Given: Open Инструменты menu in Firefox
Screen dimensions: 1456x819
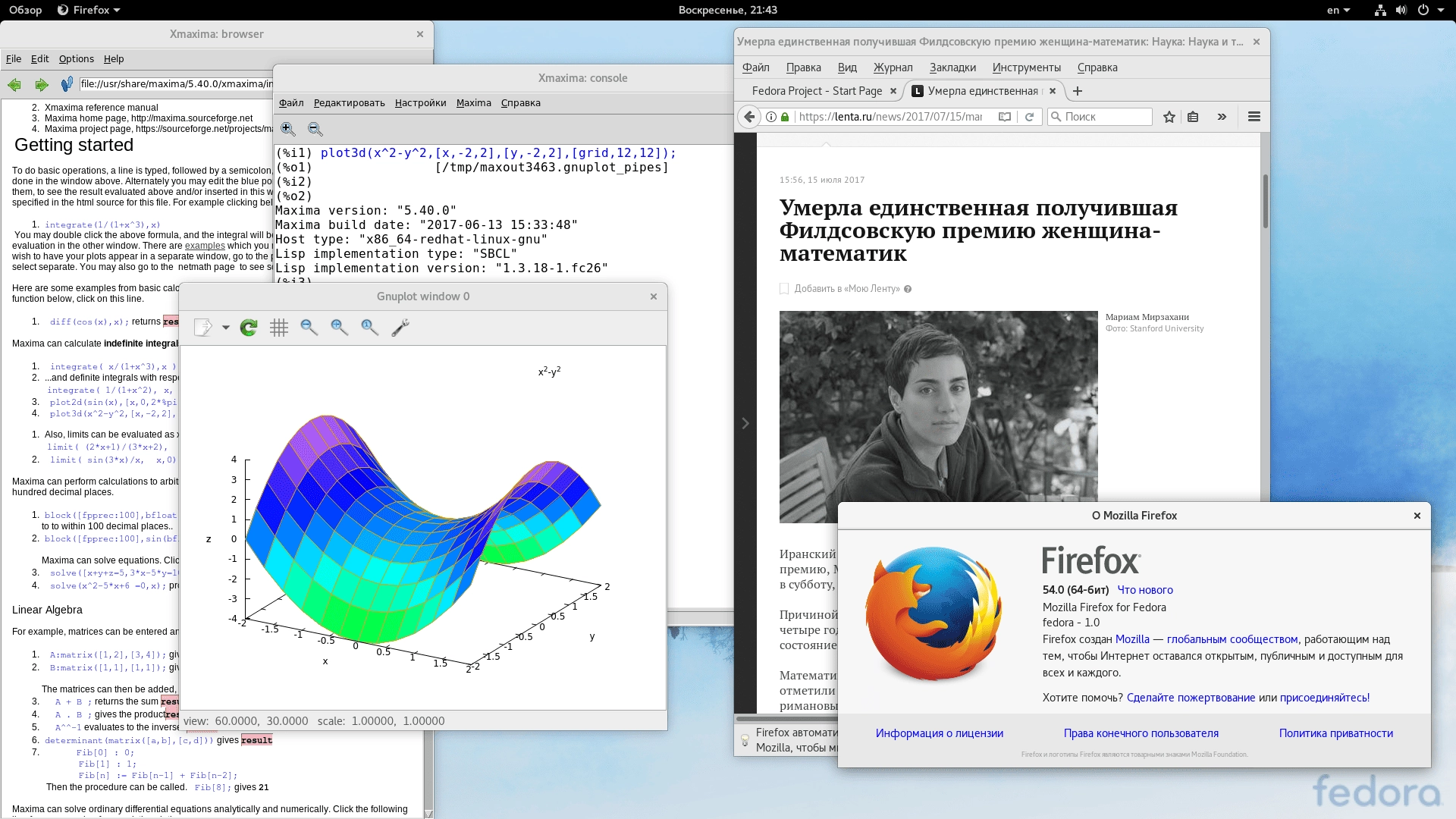Looking at the screenshot, I should tap(1027, 67).
